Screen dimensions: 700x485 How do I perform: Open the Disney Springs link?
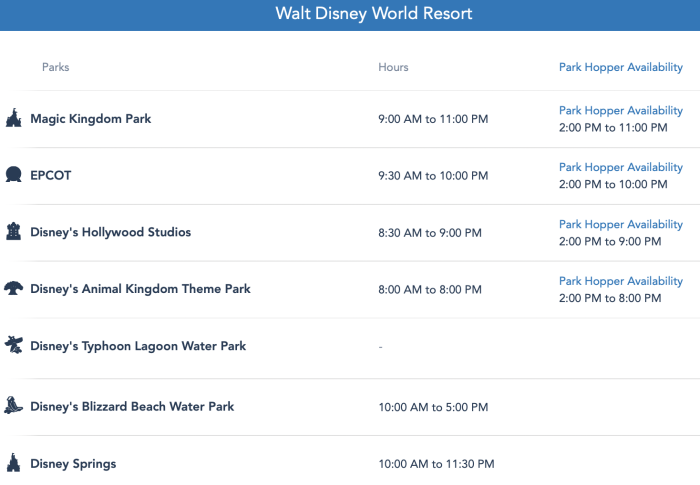tap(73, 464)
